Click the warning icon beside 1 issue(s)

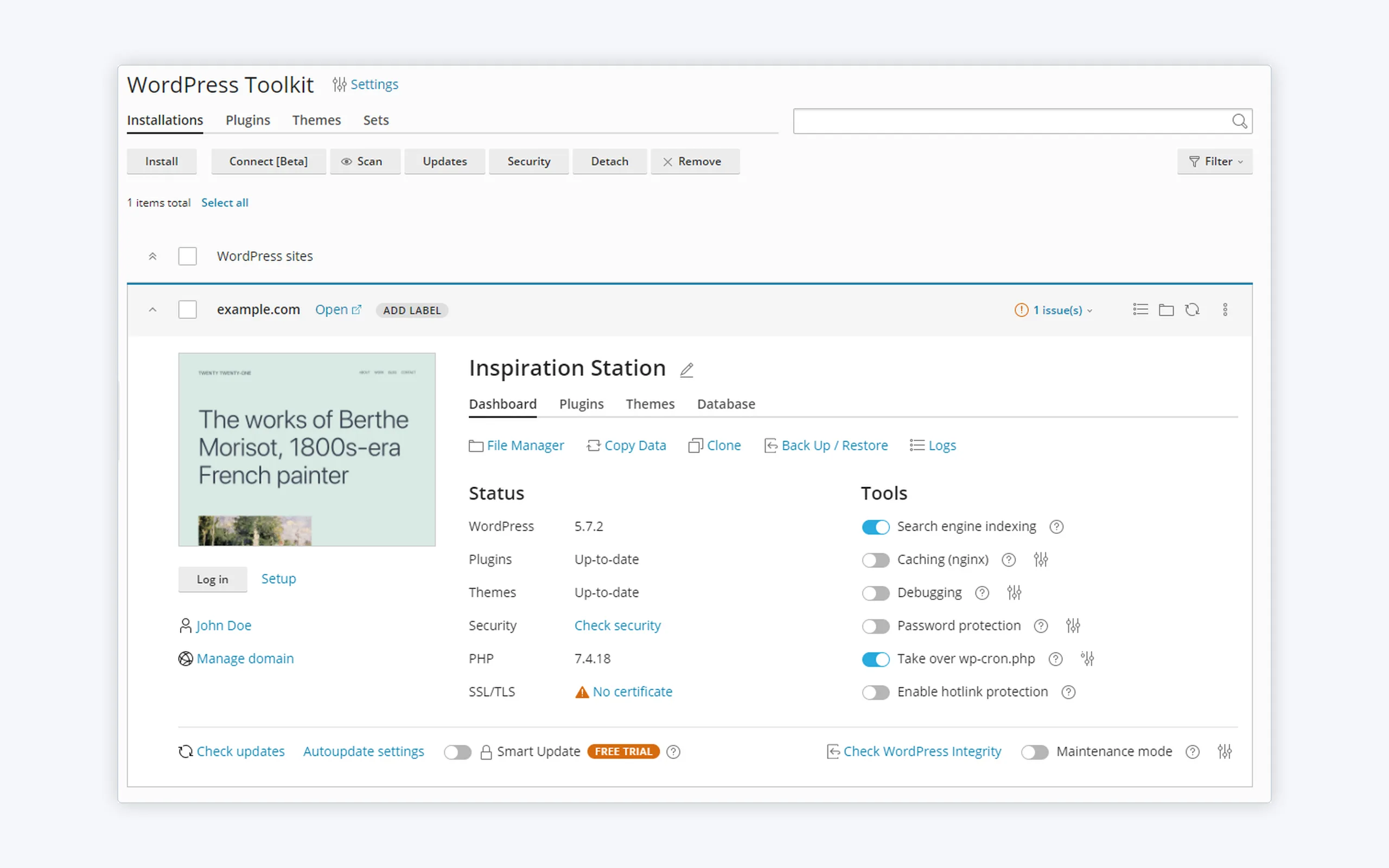(x=1021, y=310)
